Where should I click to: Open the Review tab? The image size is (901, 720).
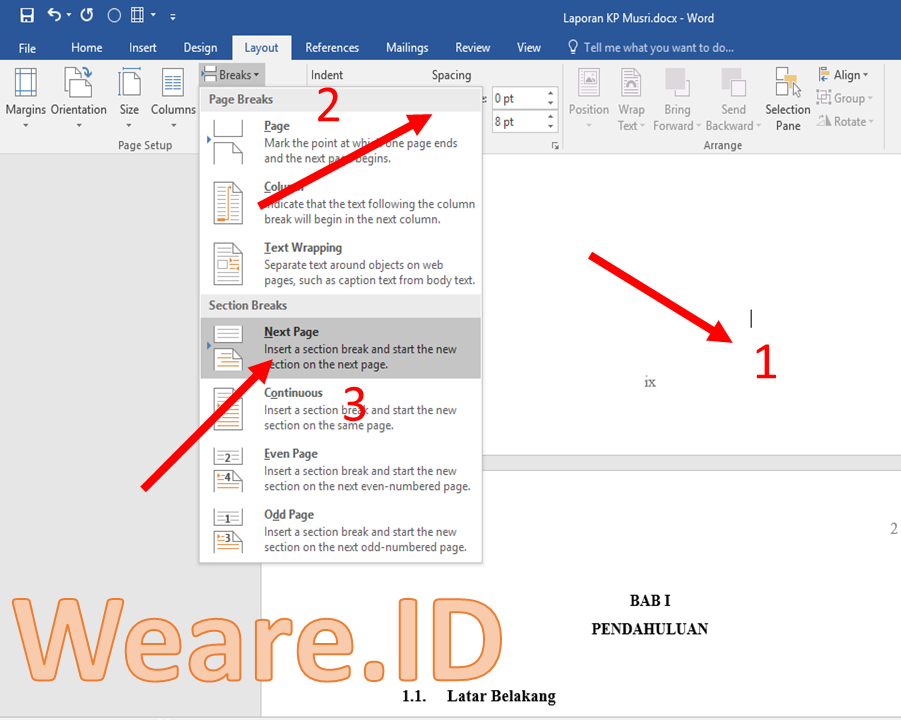(472, 48)
